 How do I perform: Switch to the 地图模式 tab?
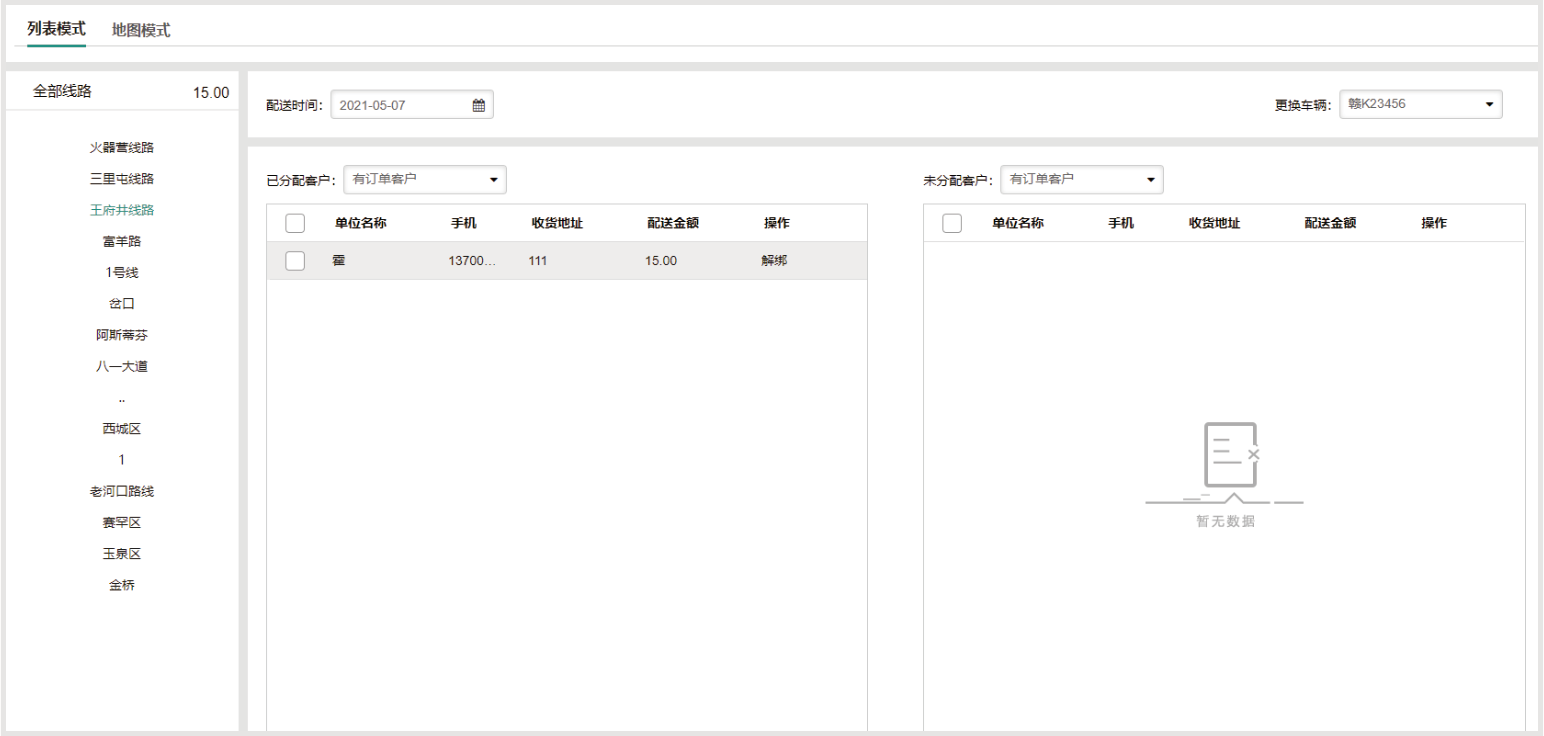141,30
